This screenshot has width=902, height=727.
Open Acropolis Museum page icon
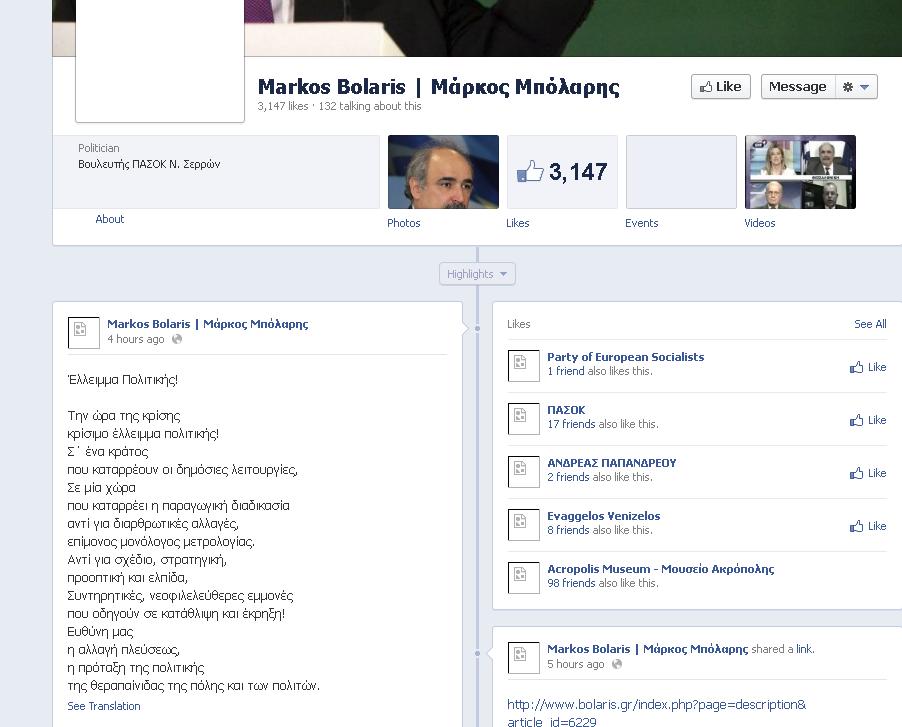coord(524,577)
